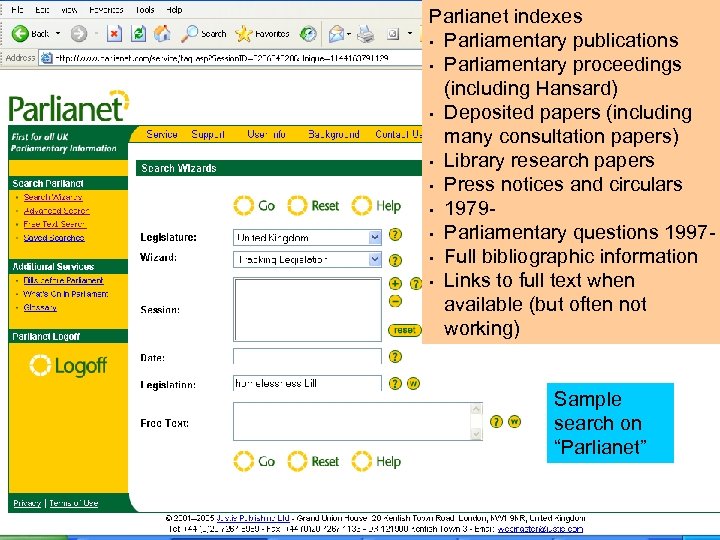Open the Contact Us tab
720x540 pixels.
398,134
